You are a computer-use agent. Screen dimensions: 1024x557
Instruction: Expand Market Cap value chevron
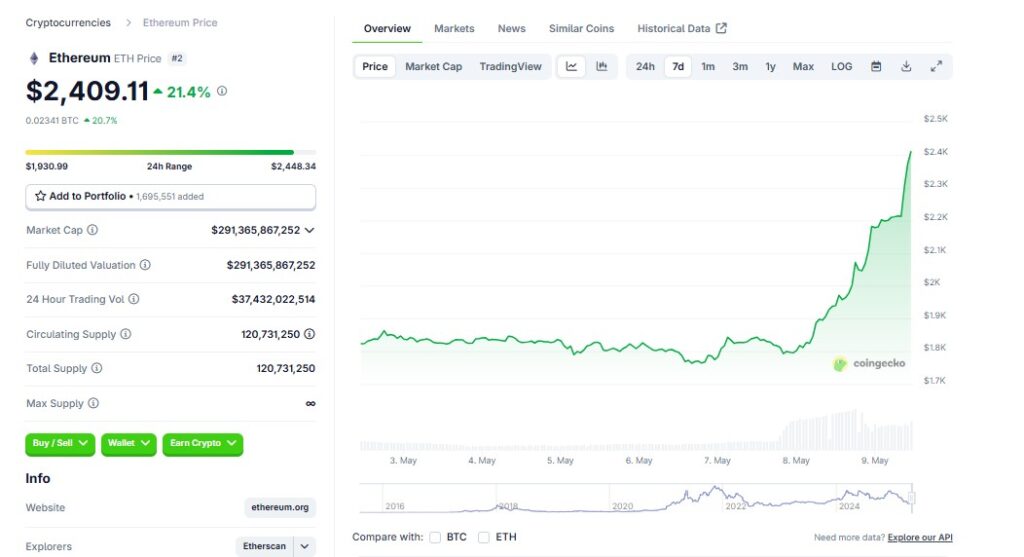[310, 231]
